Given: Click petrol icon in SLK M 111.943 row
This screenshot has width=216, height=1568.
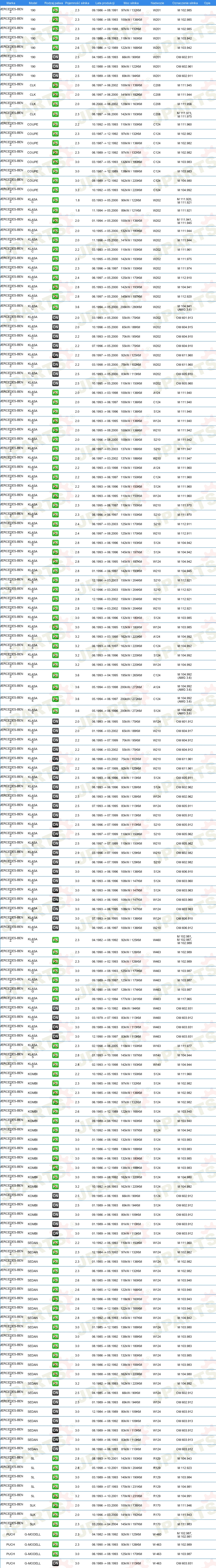Looking at the screenshot, I should (56, 1514).
